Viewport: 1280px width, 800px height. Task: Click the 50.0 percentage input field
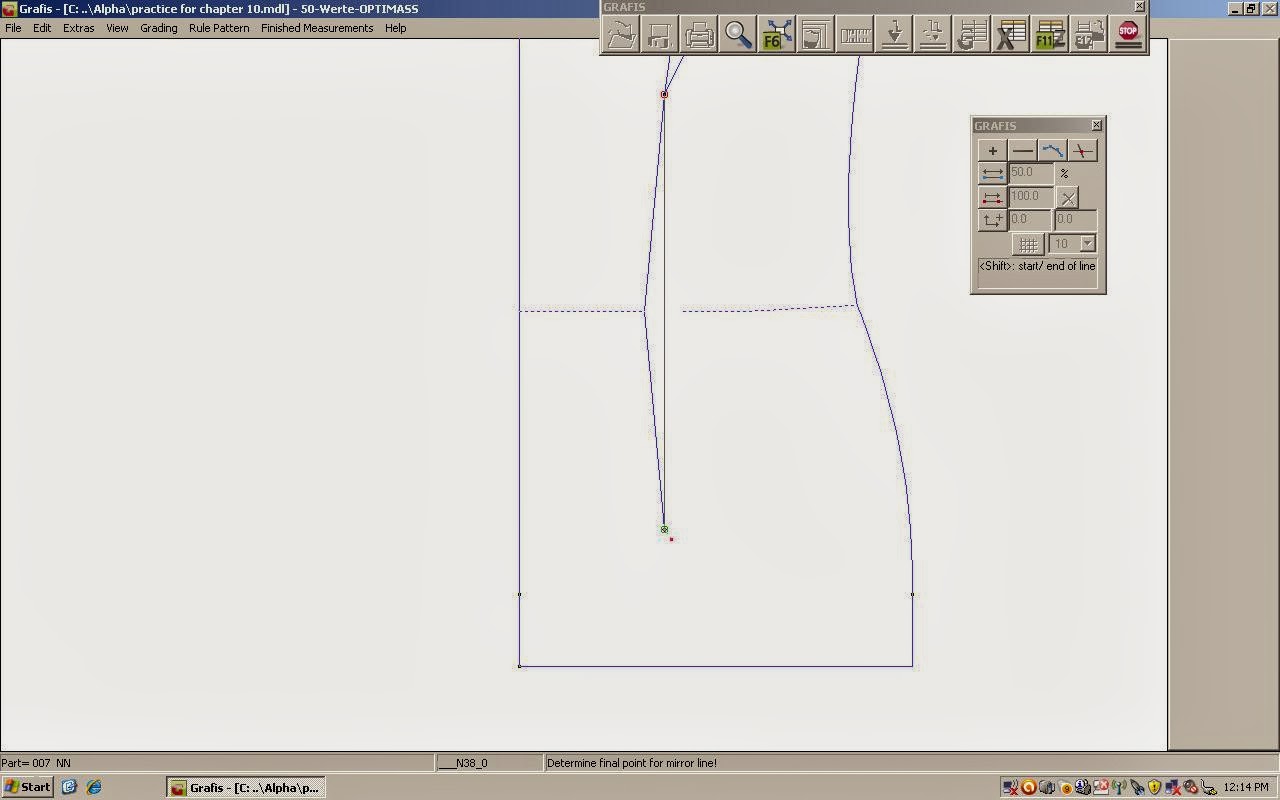coord(1031,173)
